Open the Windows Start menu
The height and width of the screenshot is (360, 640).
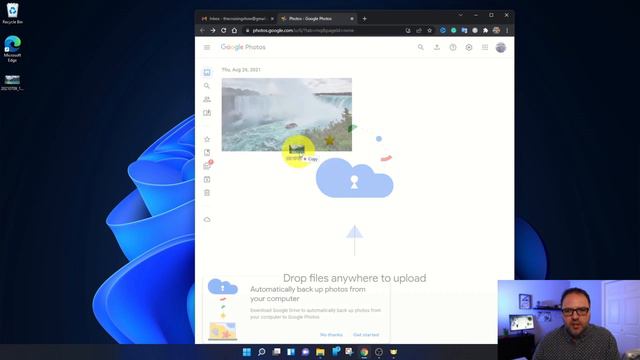(247, 352)
